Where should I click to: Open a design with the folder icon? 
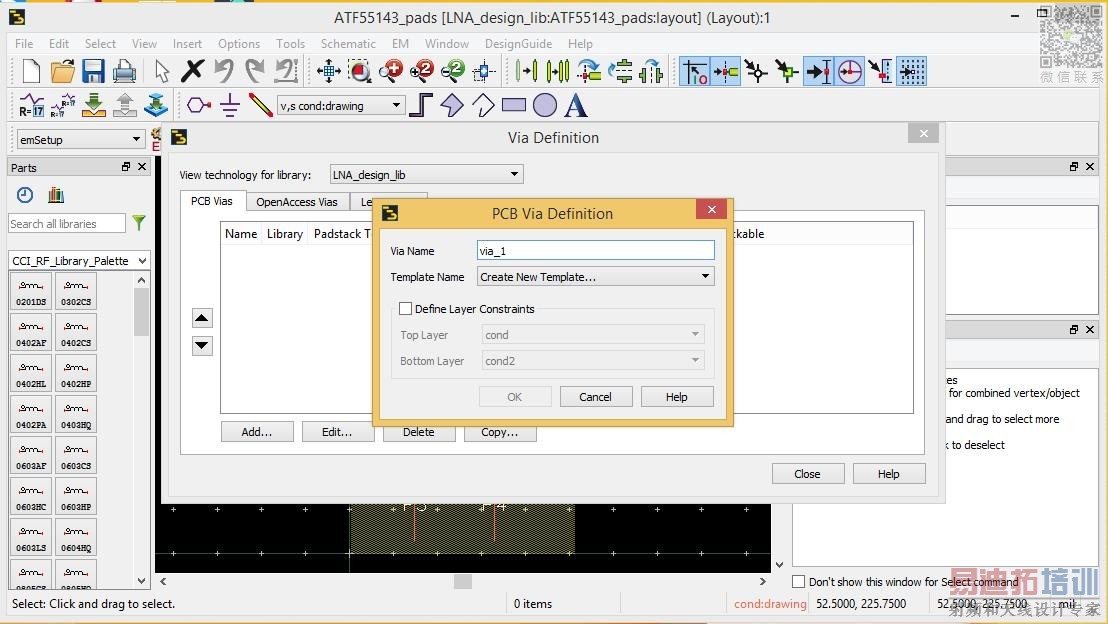(62, 71)
